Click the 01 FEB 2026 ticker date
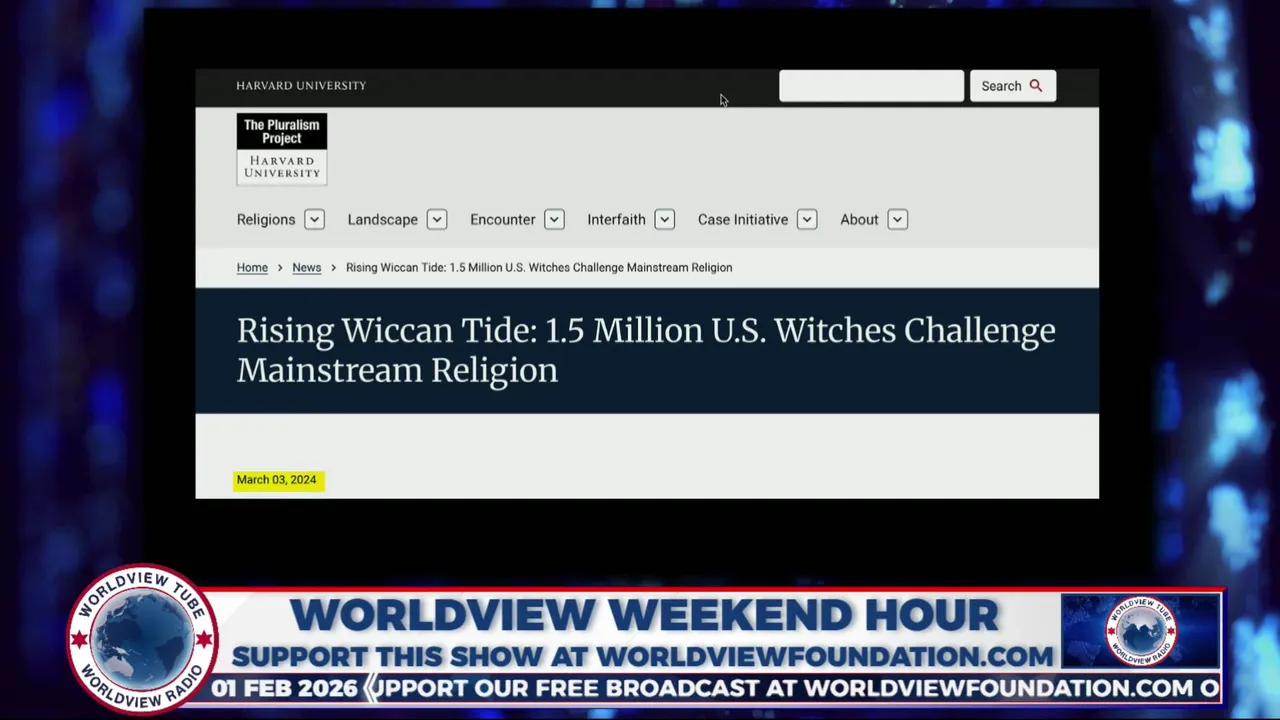The height and width of the screenshot is (720, 1280). 284,688
